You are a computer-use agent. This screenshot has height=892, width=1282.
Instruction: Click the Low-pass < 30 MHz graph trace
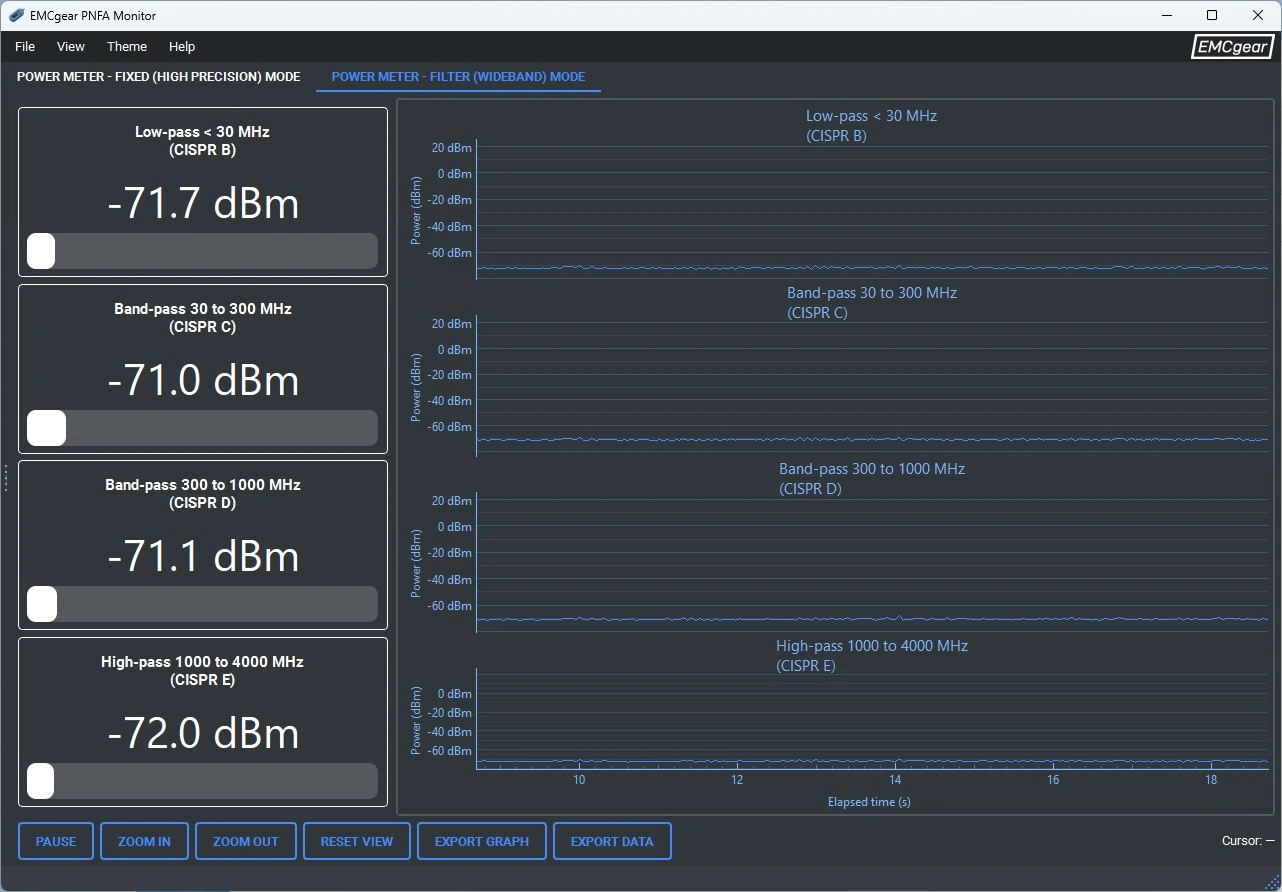872,267
